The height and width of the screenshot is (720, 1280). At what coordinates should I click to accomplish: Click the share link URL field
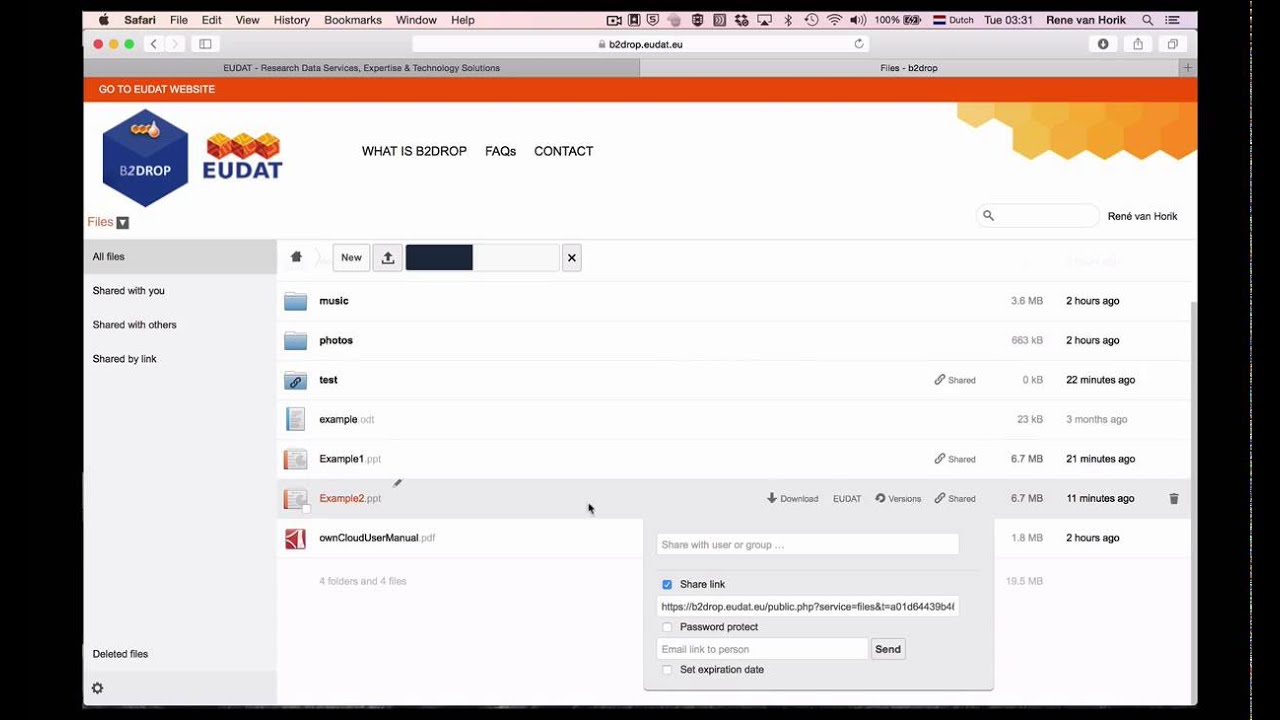click(808, 606)
